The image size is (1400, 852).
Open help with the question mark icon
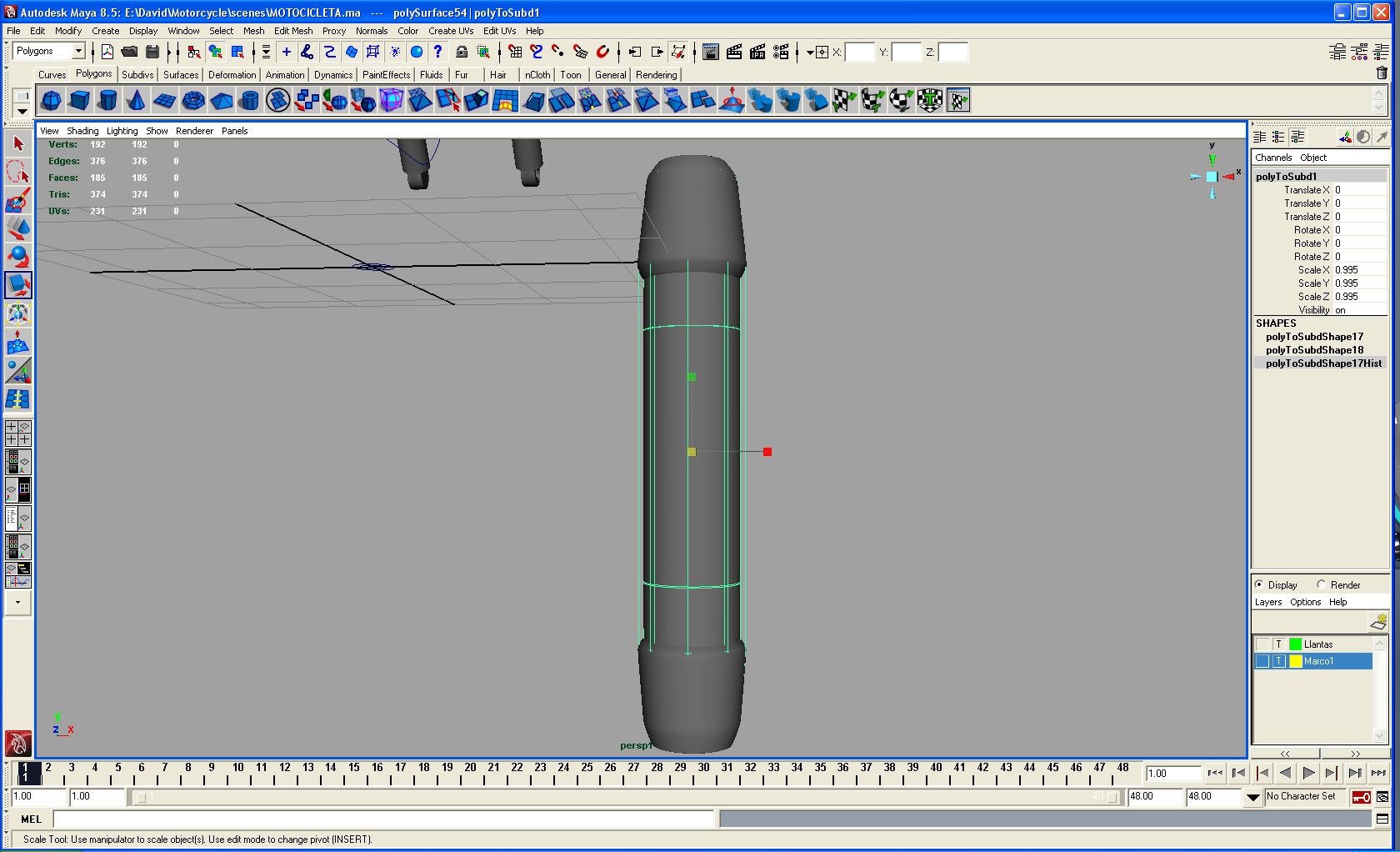point(437,52)
